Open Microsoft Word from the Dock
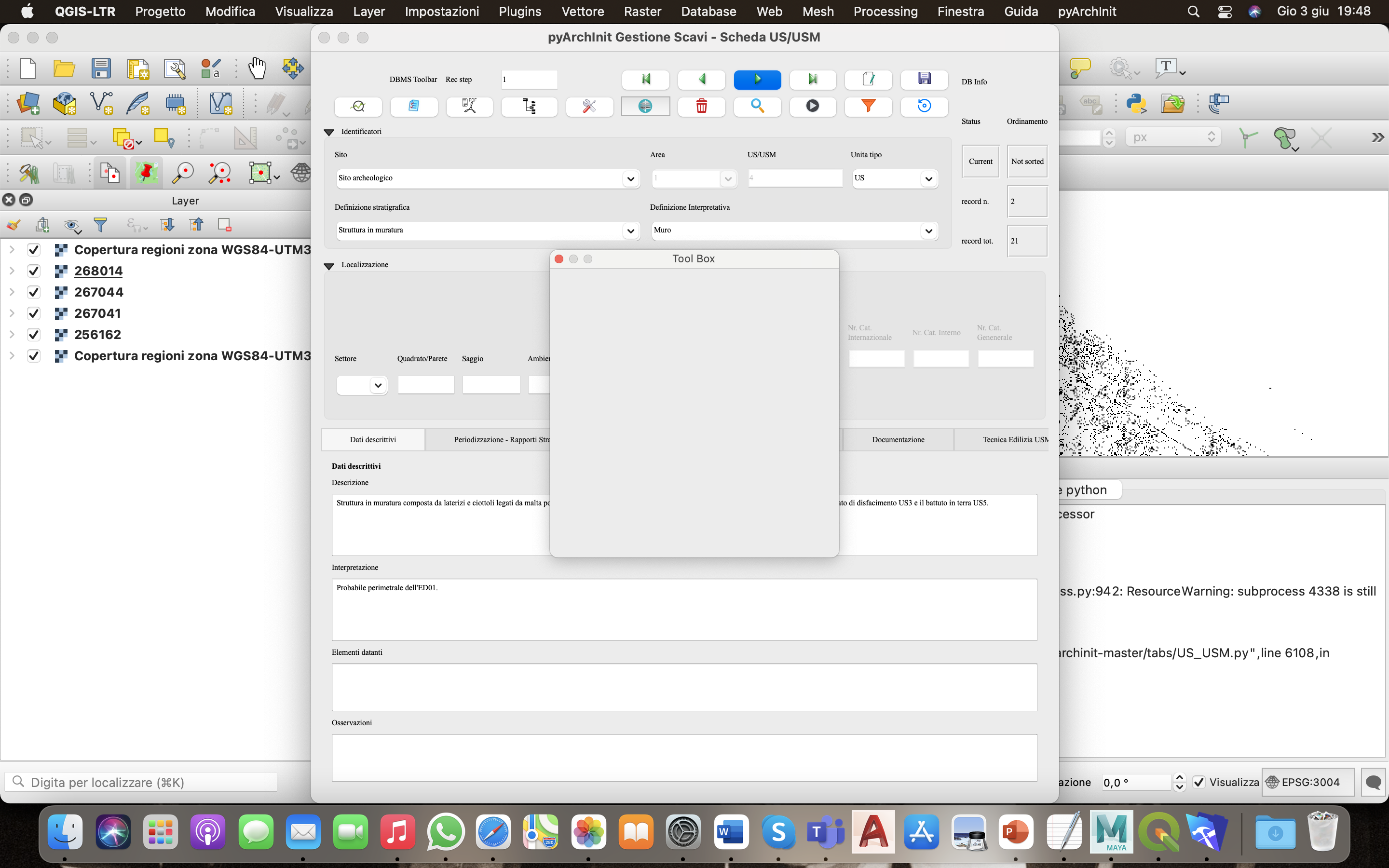 pyautogui.click(x=731, y=831)
